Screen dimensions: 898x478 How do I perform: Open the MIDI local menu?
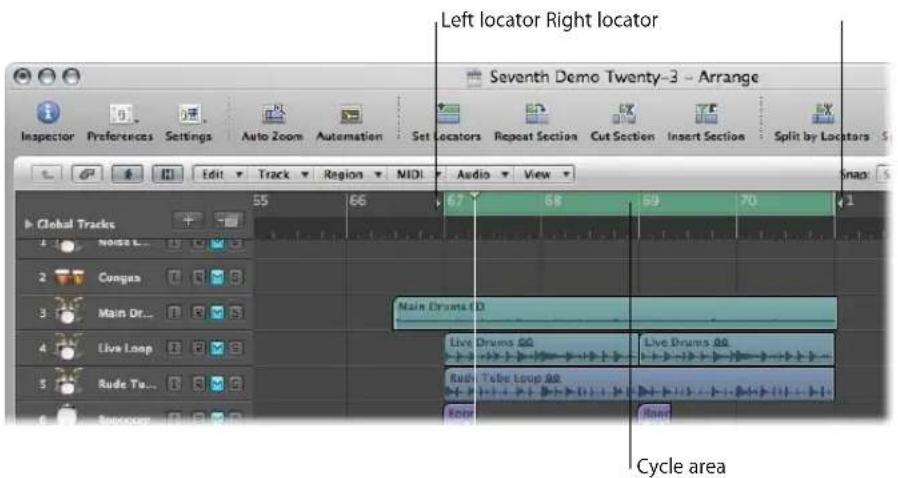click(418, 174)
